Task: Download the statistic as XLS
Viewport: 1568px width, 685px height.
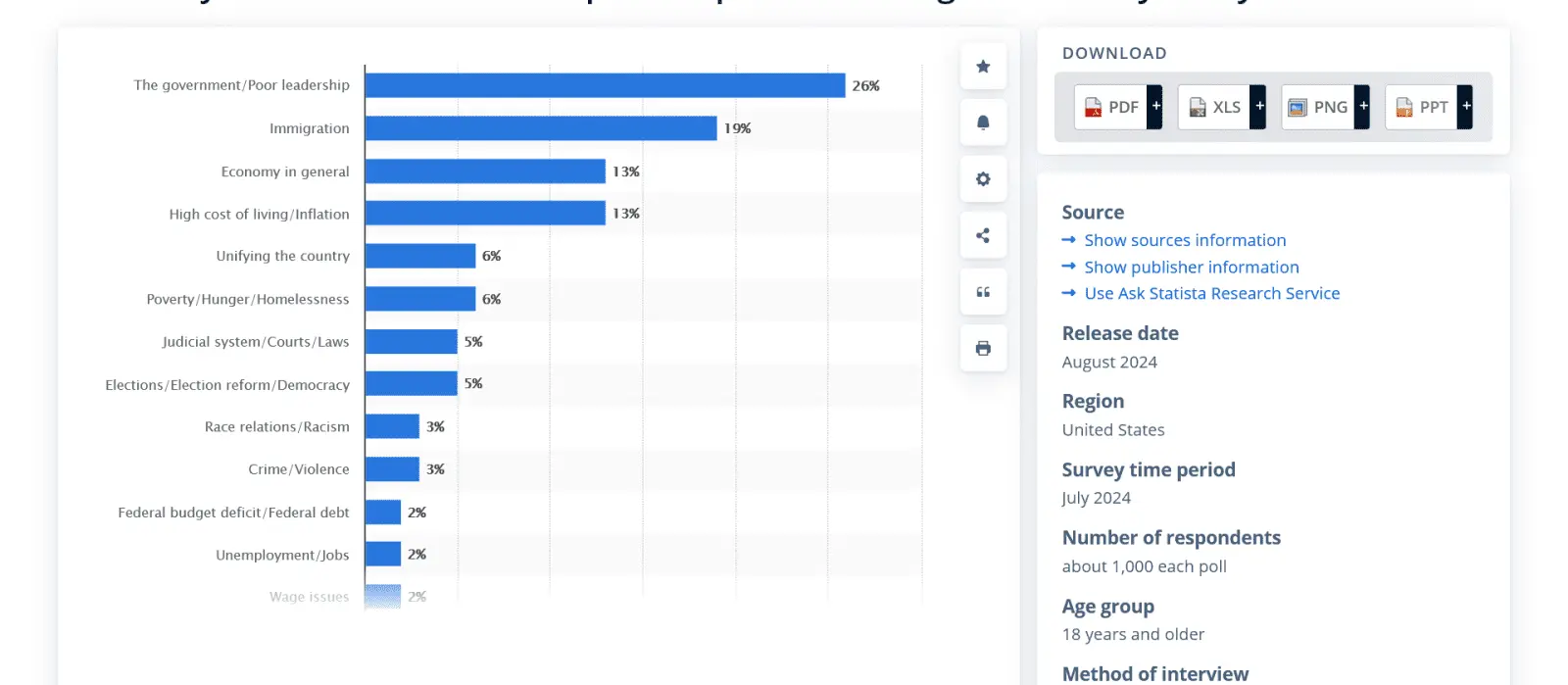Action: click(x=1215, y=107)
